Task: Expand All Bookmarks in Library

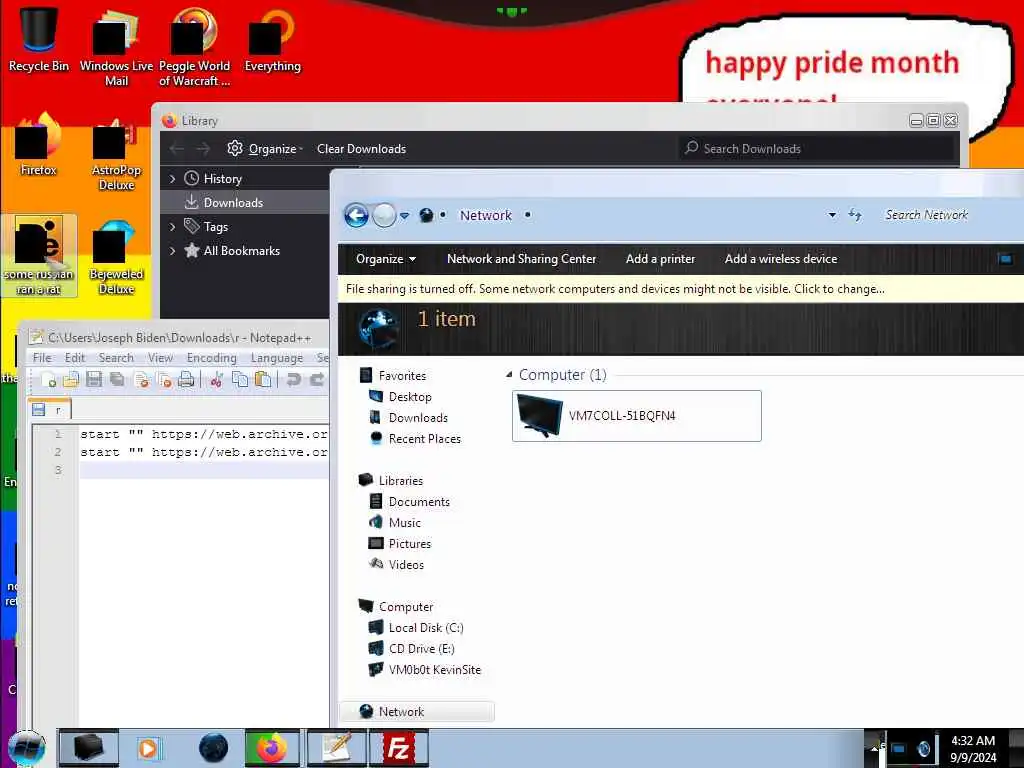Action: (172, 251)
